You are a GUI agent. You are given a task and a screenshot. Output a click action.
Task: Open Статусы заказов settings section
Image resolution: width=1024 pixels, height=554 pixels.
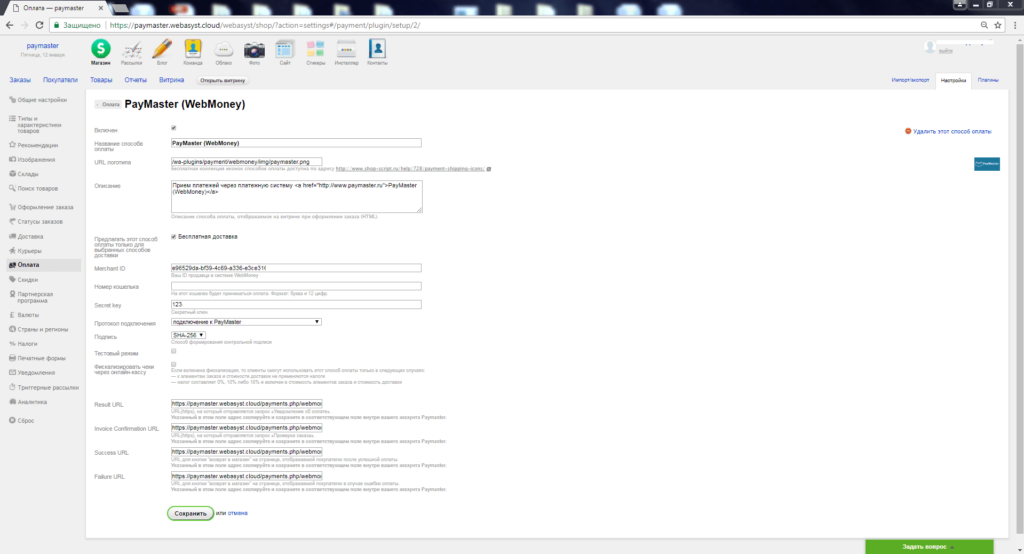[x=40, y=221]
